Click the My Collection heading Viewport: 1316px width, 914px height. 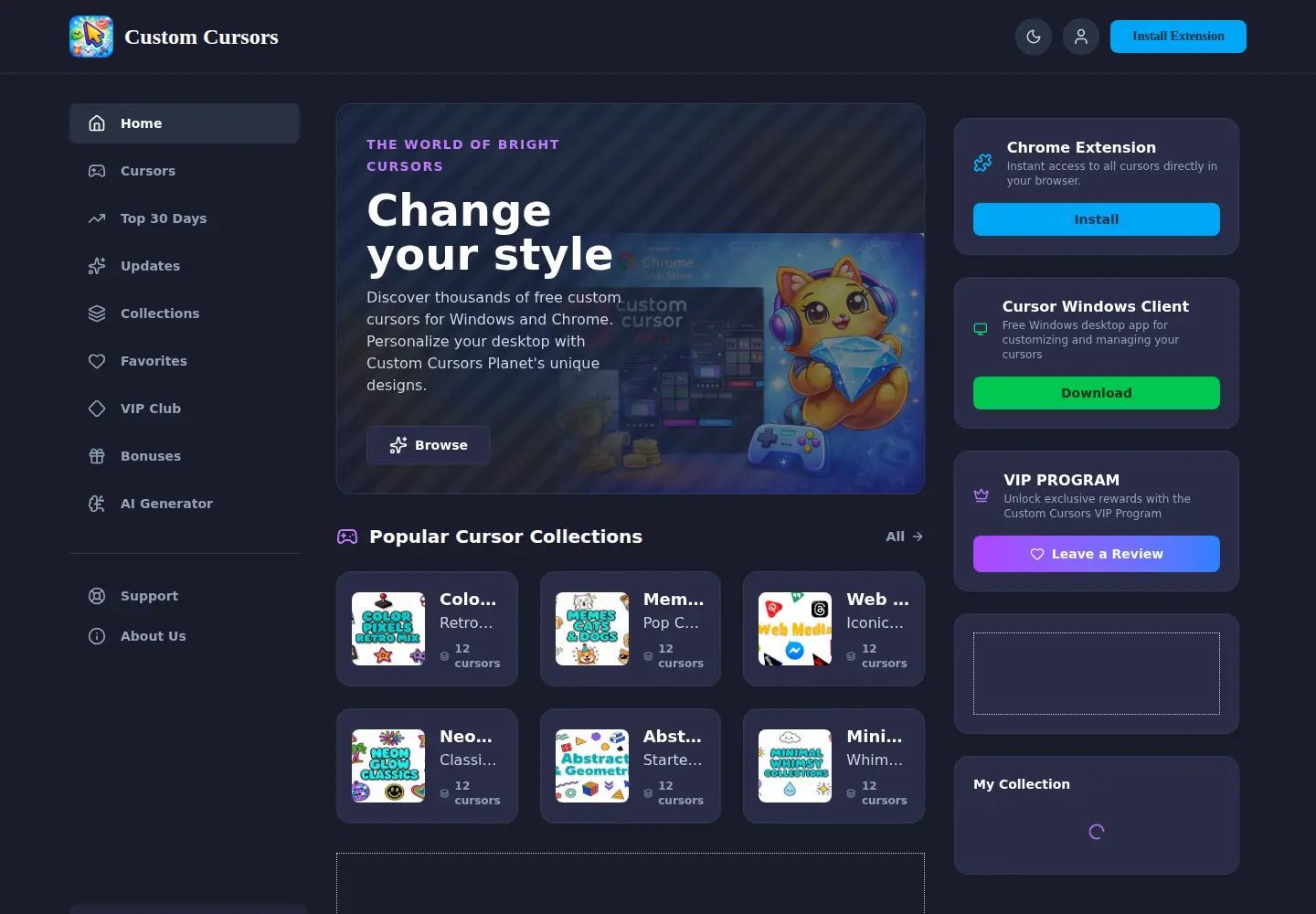point(1022,784)
